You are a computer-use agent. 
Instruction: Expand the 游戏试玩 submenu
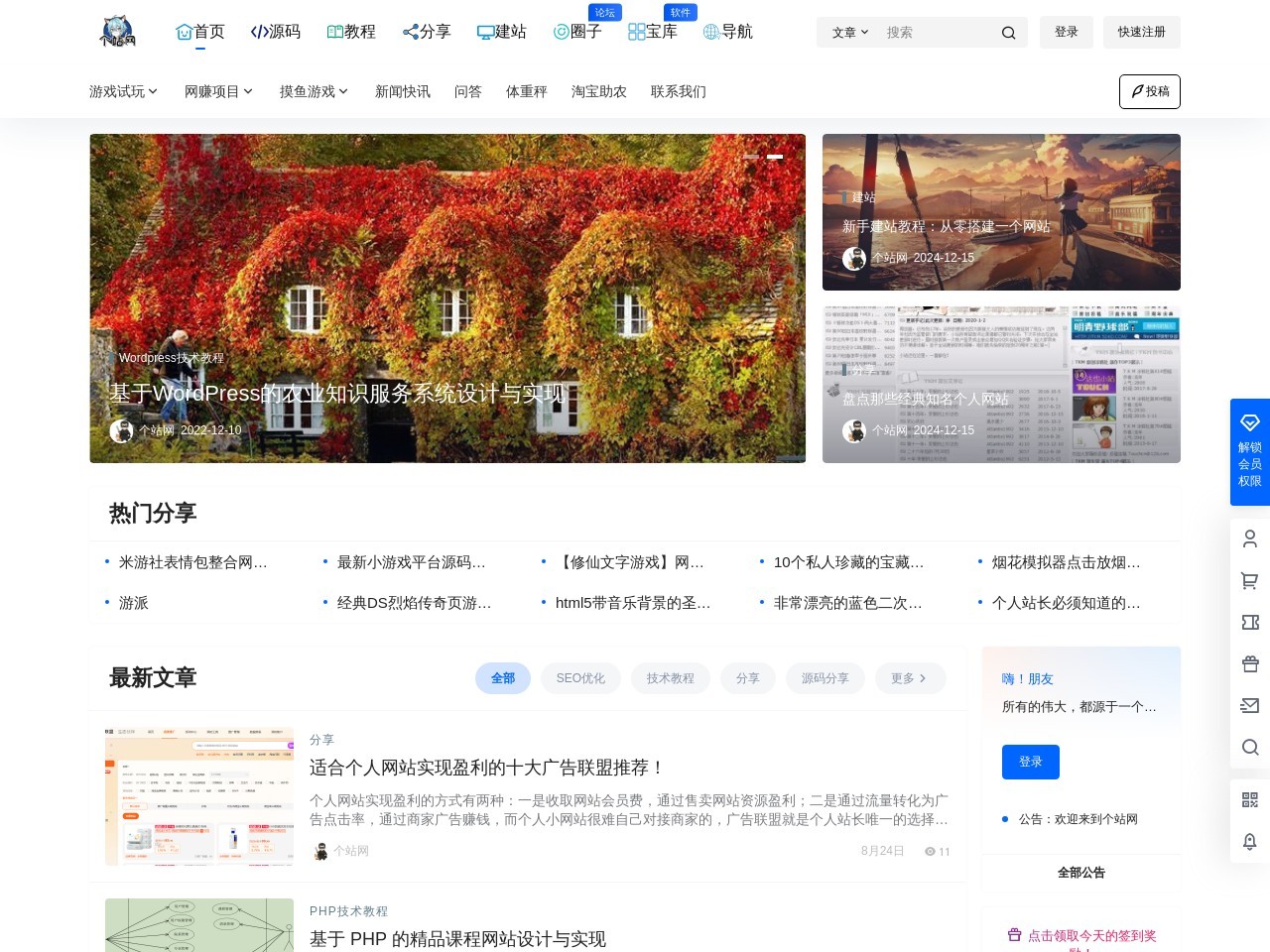click(124, 91)
